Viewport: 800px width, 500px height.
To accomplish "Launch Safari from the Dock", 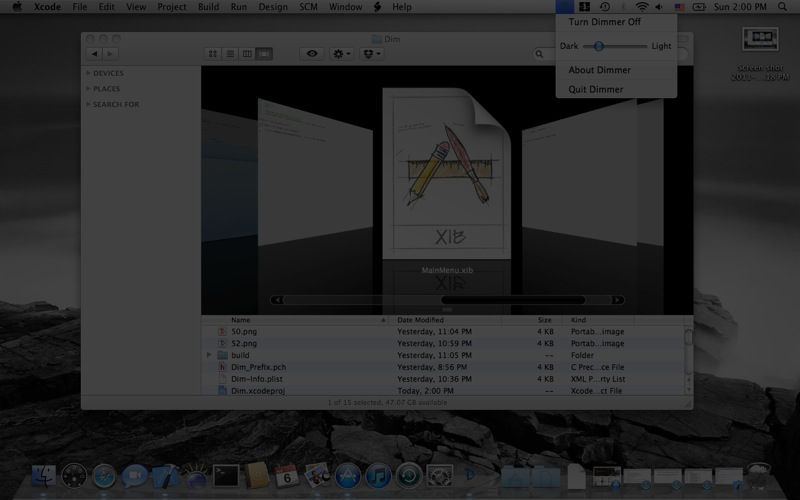I will click(x=104, y=477).
